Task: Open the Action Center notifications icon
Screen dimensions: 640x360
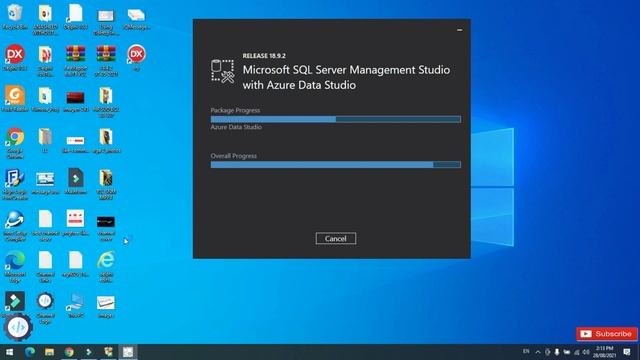Action: 627,352
